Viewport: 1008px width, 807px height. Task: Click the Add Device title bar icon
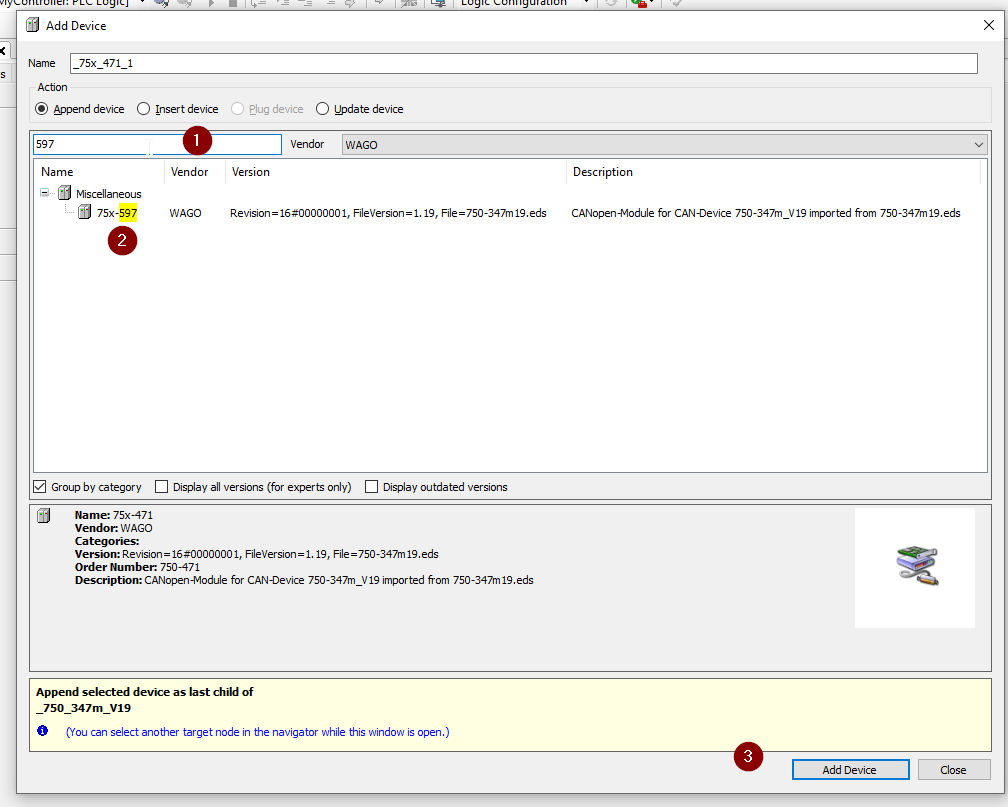click(32, 25)
